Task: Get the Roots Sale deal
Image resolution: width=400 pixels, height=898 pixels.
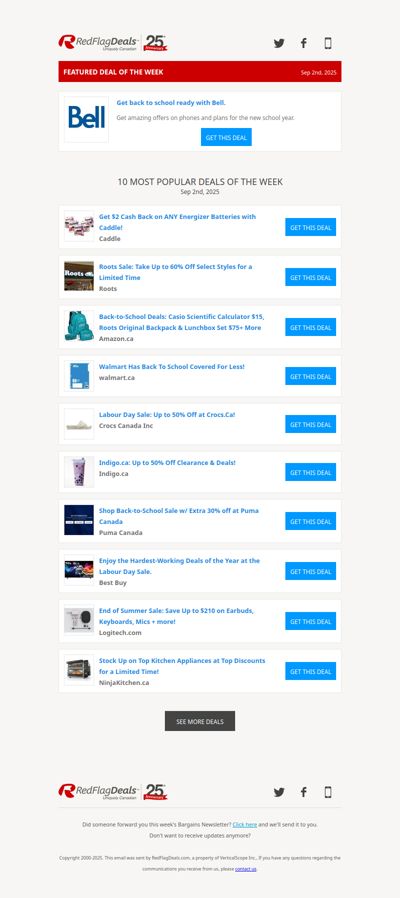Action: 311,277
